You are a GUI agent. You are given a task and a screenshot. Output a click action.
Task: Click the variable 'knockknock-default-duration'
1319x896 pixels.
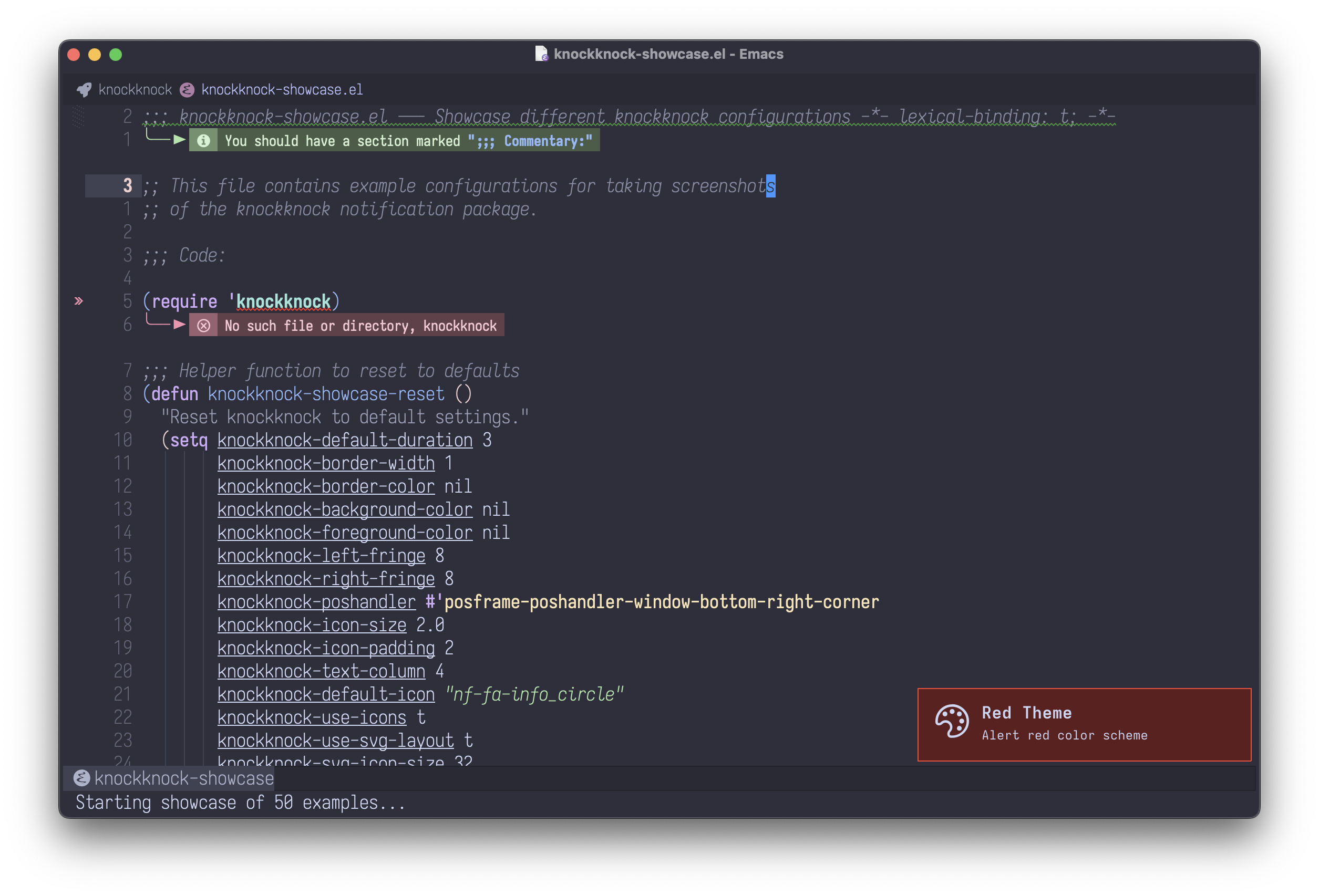(345, 440)
